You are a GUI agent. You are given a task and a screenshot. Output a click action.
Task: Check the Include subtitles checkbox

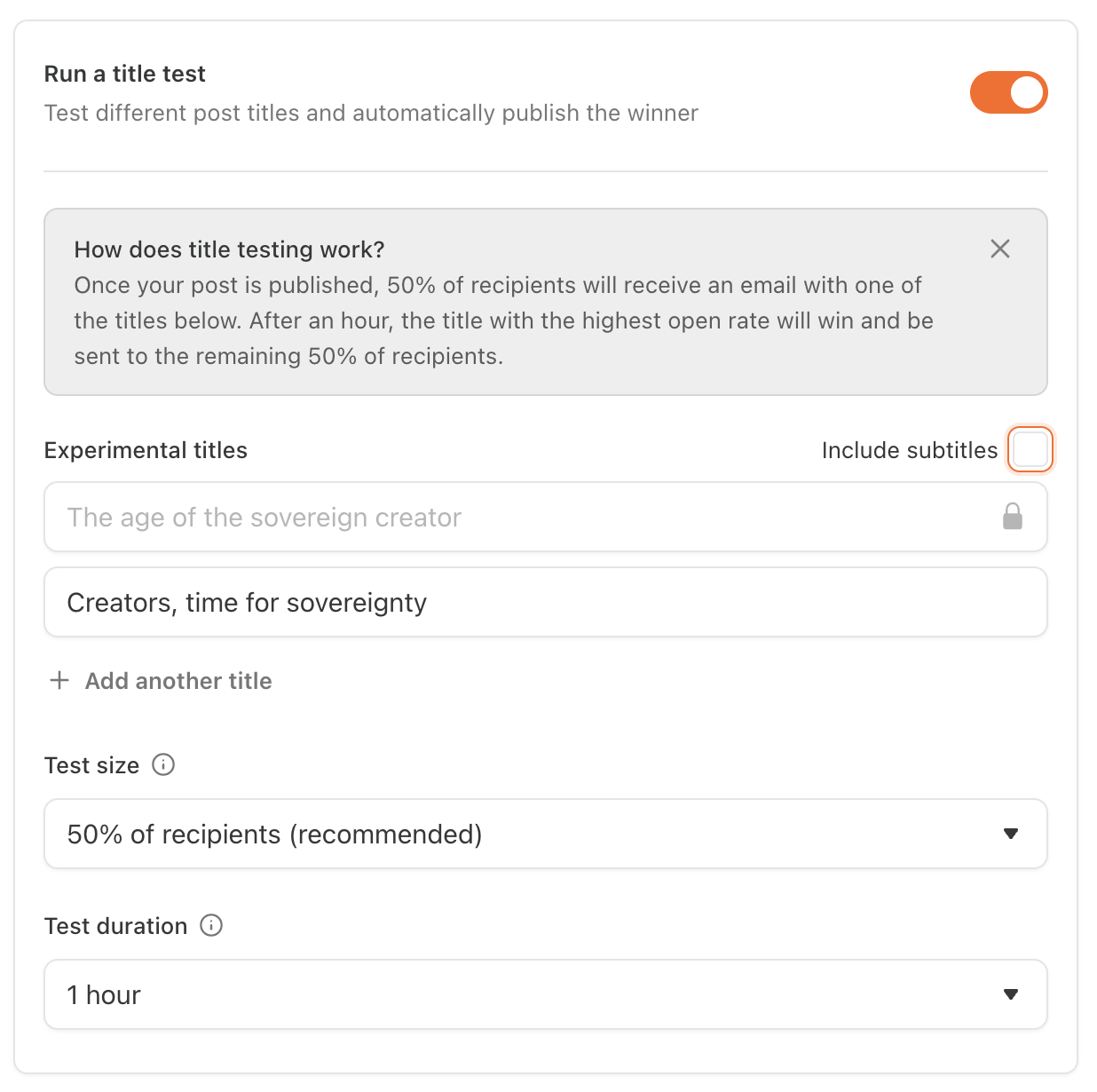click(x=1030, y=449)
